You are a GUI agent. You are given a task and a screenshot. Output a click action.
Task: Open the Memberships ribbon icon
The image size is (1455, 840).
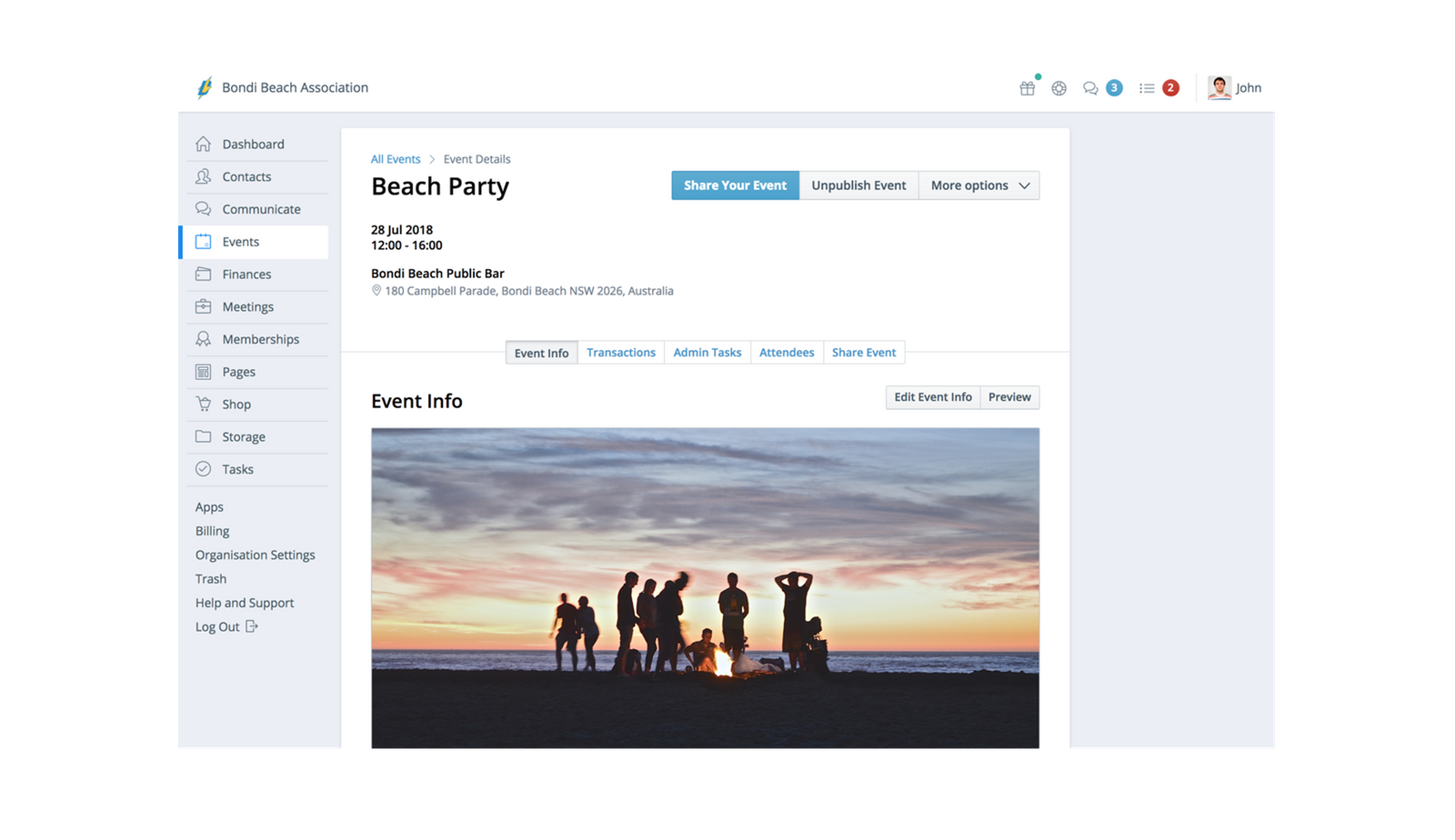point(204,338)
